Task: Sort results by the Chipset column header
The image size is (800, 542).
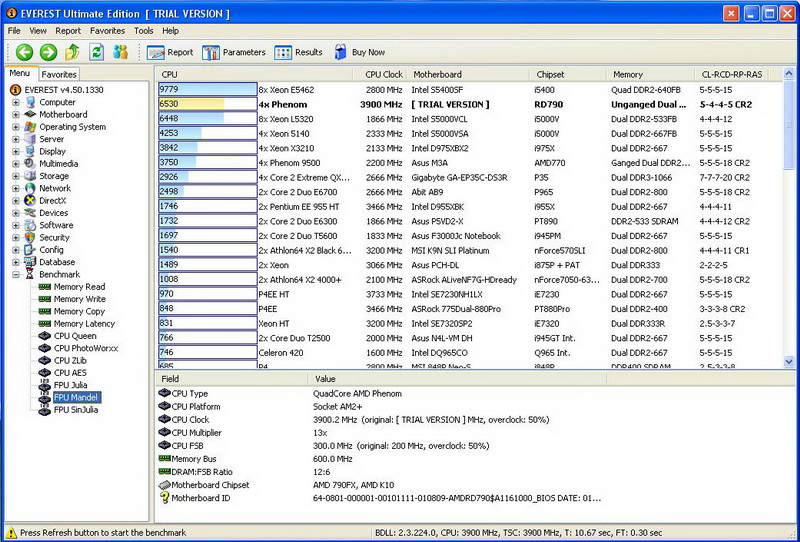Action: coord(568,74)
